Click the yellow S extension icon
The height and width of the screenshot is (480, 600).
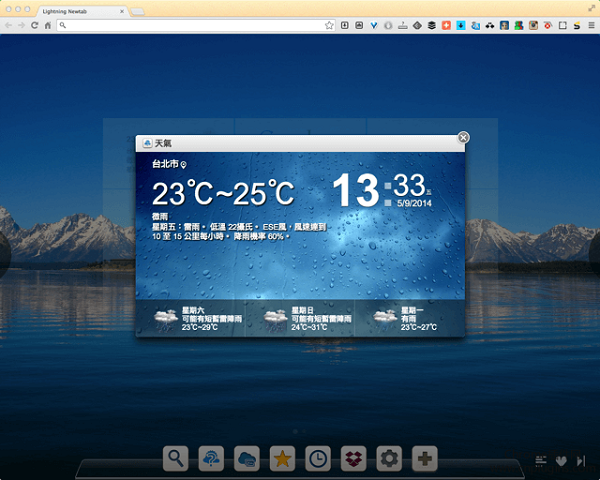(x=577, y=25)
